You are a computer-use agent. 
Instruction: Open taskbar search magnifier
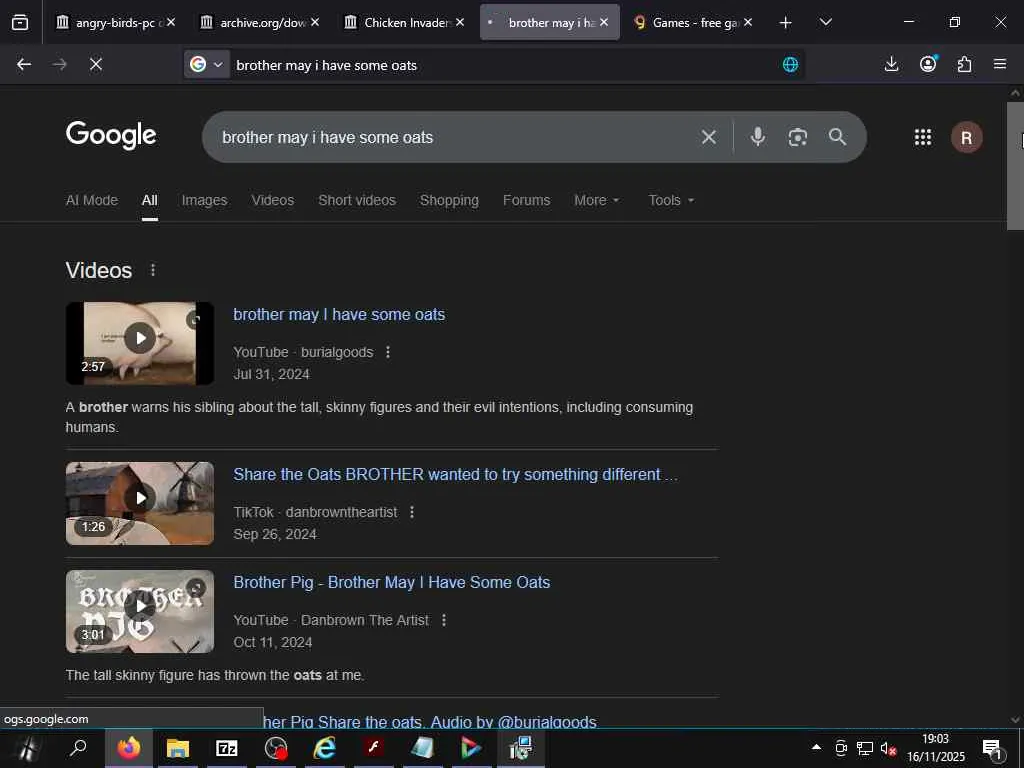[x=78, y=748]
